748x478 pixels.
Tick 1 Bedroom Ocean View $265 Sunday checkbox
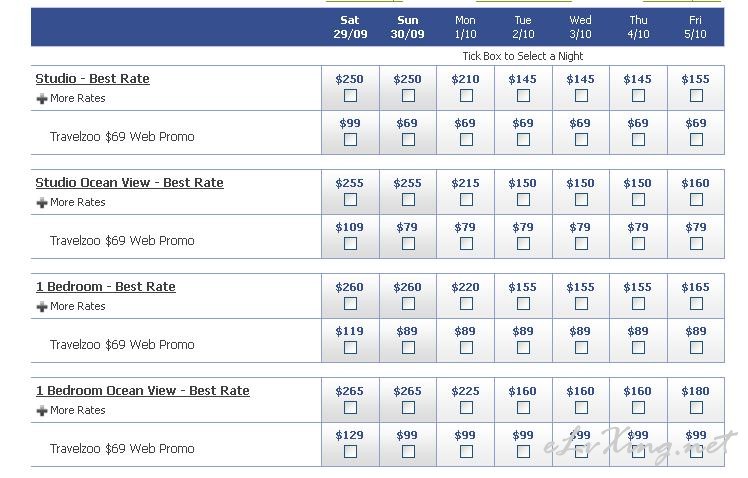click(408, 408)
